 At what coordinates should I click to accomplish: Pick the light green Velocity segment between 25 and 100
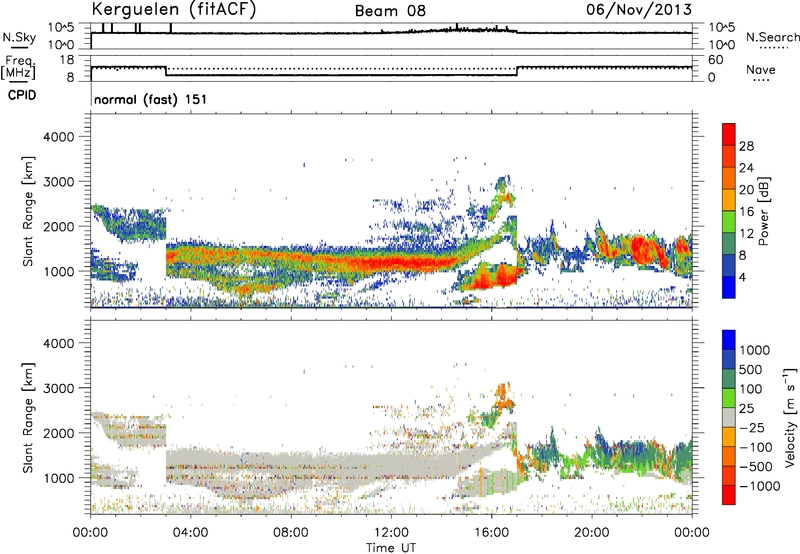coord(729,399)
